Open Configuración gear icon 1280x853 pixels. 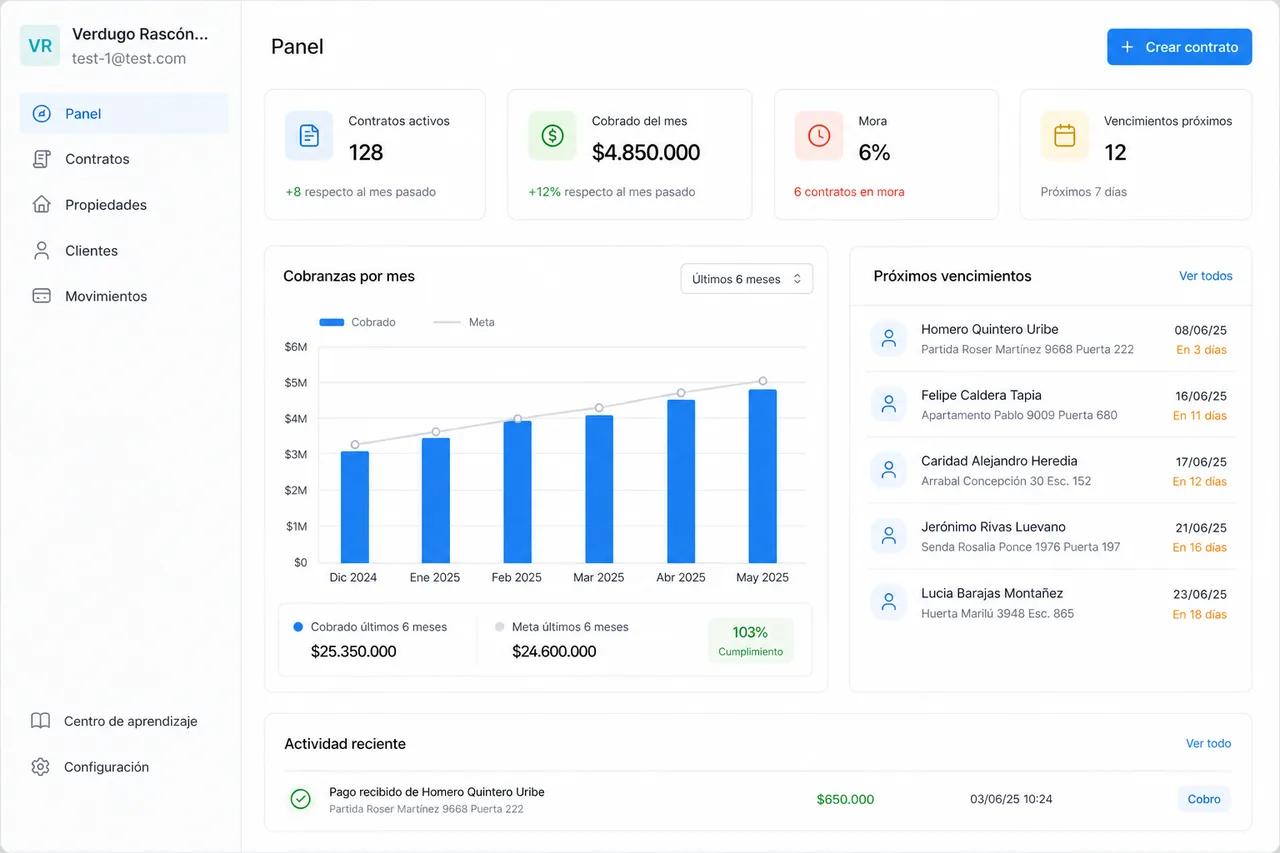(40, 767)
